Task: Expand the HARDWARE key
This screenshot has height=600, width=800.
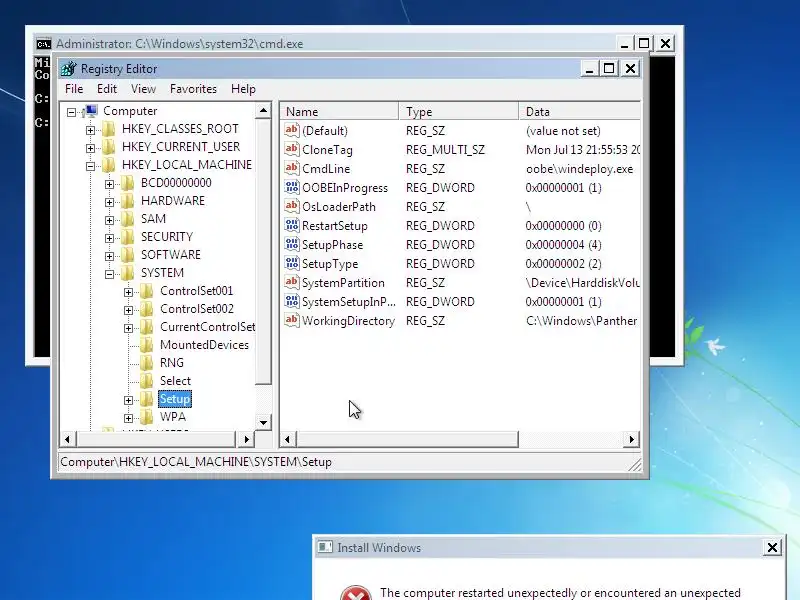Action: click(x=109, y=202)
